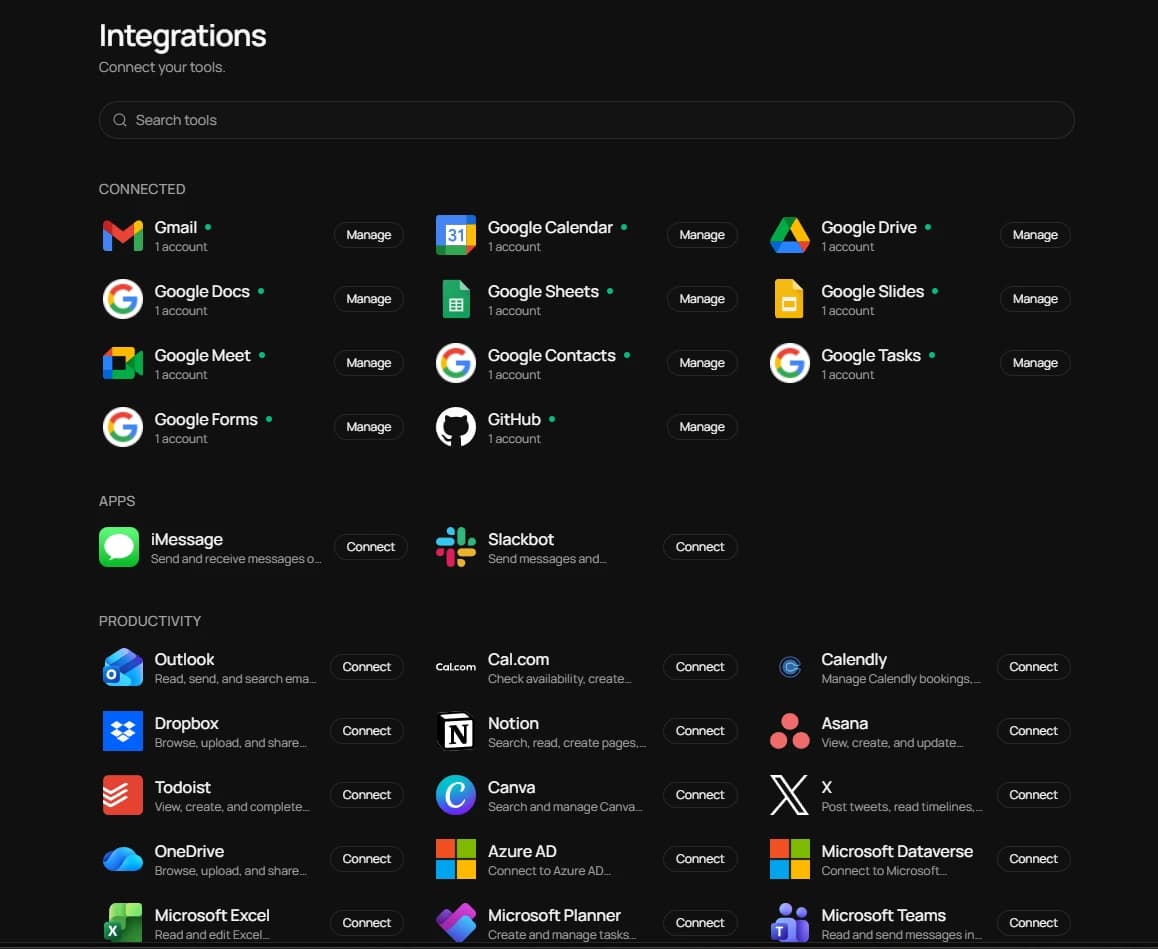
Task: Manage the GitHub integration
Action: click(702, 427)
